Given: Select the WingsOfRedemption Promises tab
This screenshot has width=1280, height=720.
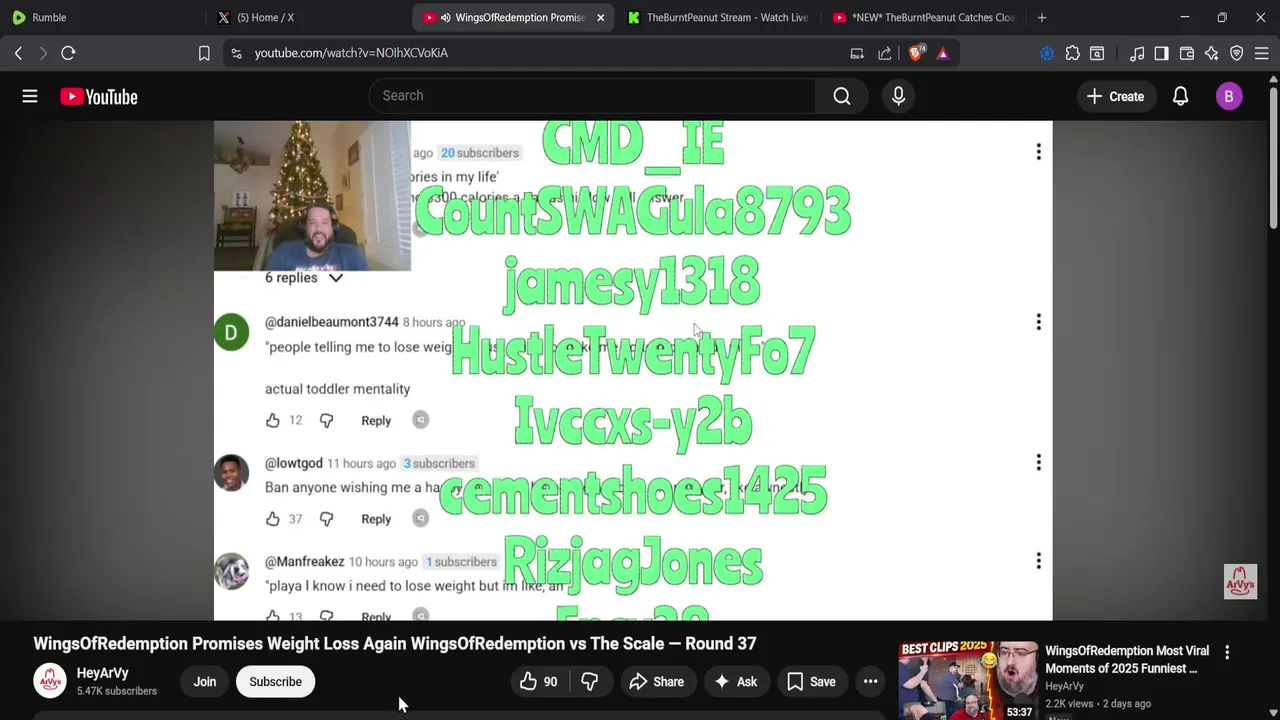Looking at the screenshot, I should point(515,17).
